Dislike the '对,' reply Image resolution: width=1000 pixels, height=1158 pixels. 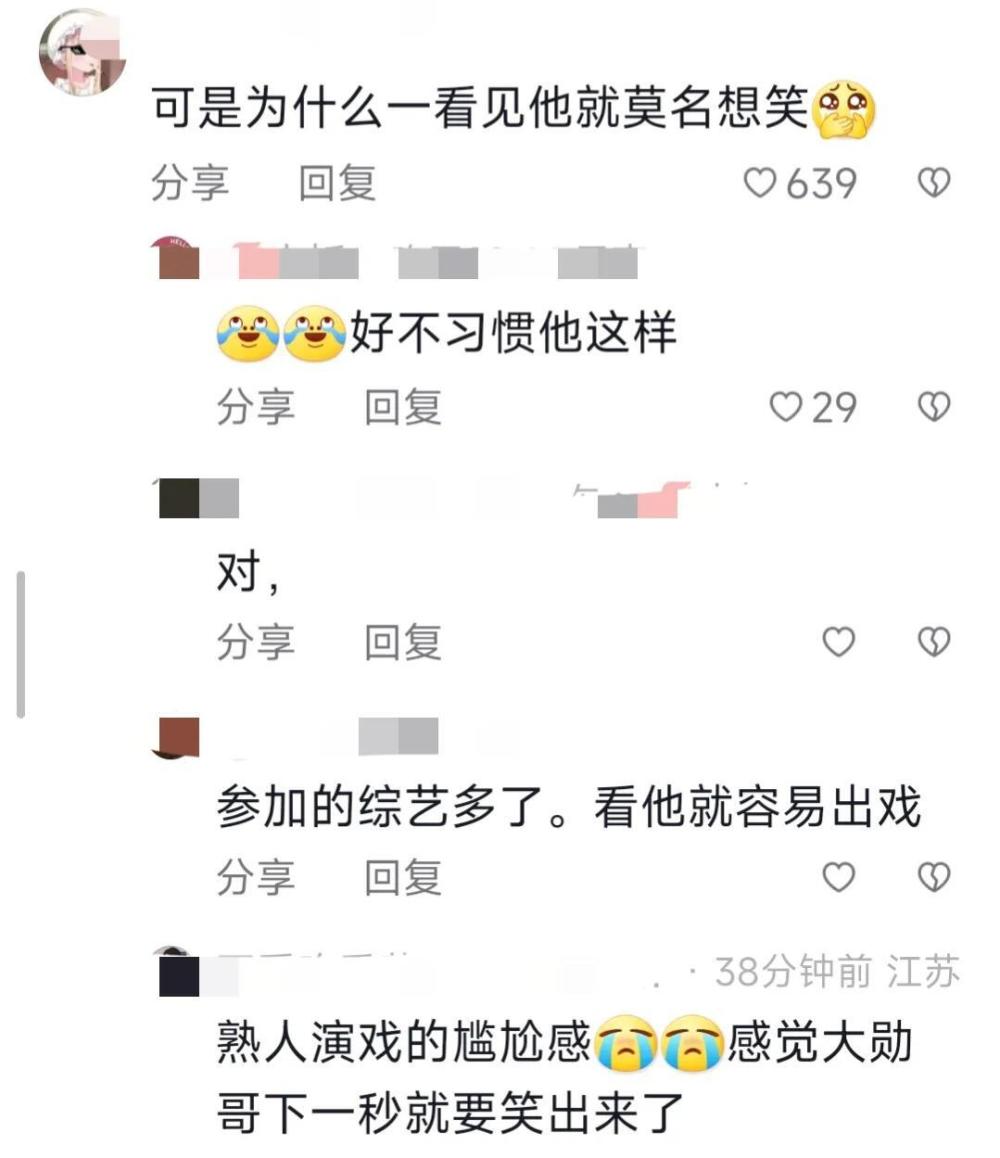click(x=934, y=642)
